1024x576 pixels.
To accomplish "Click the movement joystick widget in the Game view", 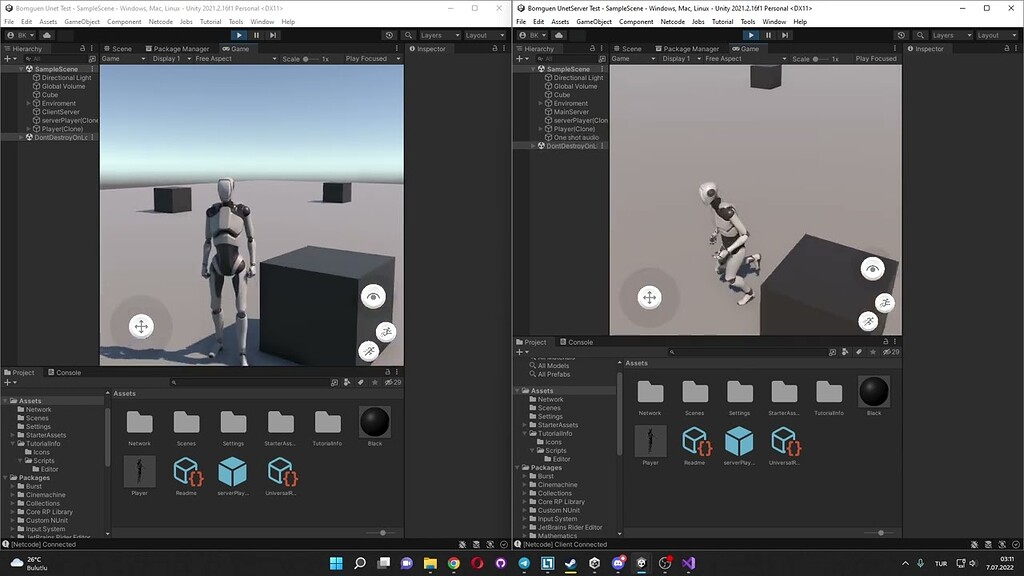I will click(x=141, y=326).
